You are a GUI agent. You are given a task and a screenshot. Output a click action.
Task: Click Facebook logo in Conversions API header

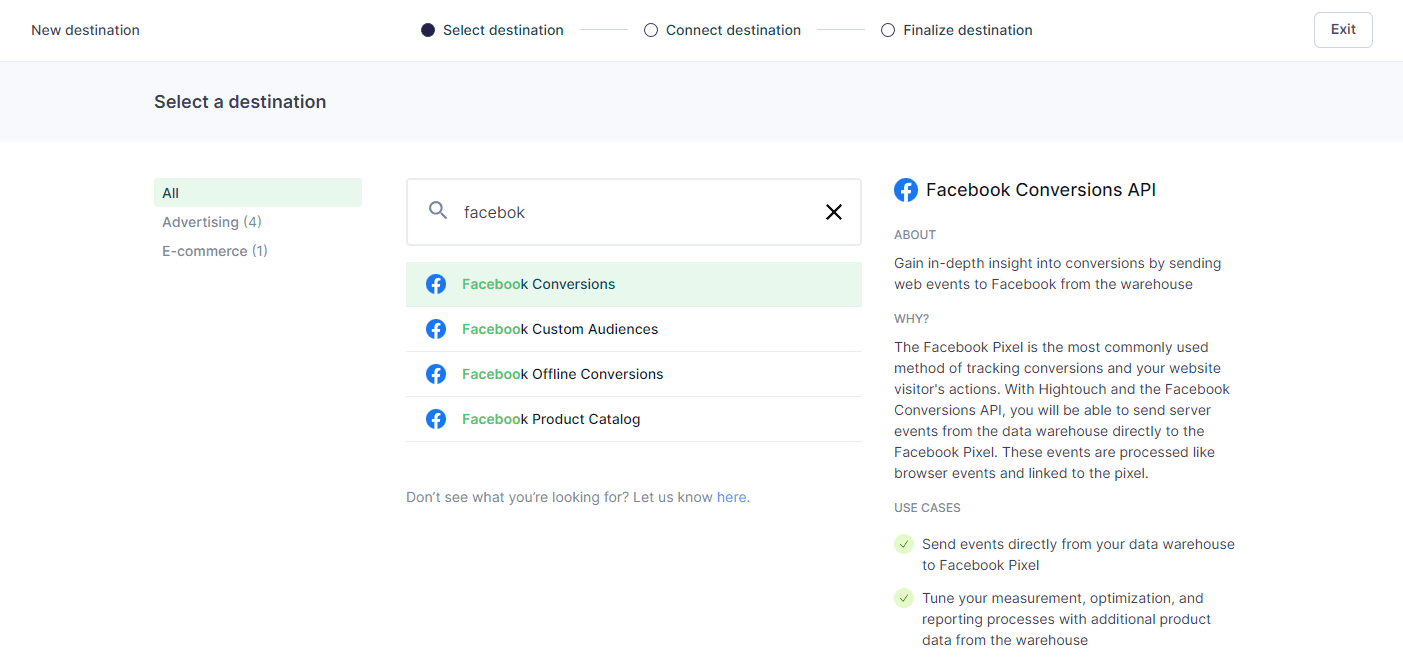pyautogui.click(x=906, y=190)
